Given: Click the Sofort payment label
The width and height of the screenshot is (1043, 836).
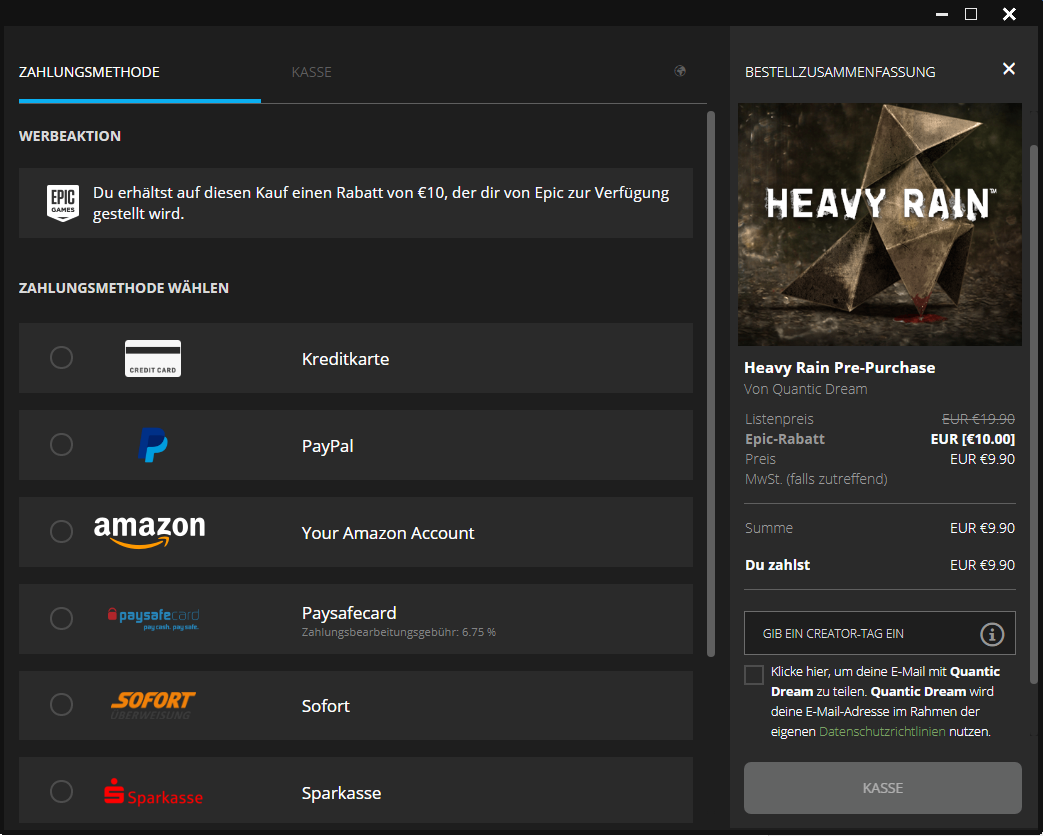Looking at the screenshot, I should pyautogui.click(x=325, y=706).
